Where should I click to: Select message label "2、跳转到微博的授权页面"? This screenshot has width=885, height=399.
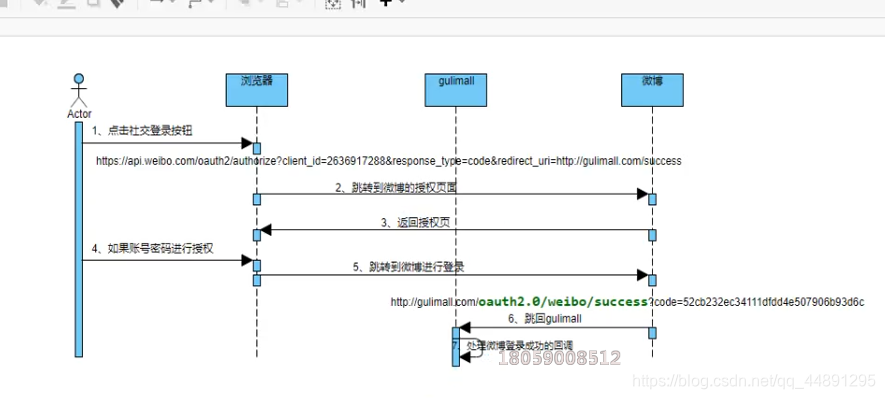click(x=396, y=188)
